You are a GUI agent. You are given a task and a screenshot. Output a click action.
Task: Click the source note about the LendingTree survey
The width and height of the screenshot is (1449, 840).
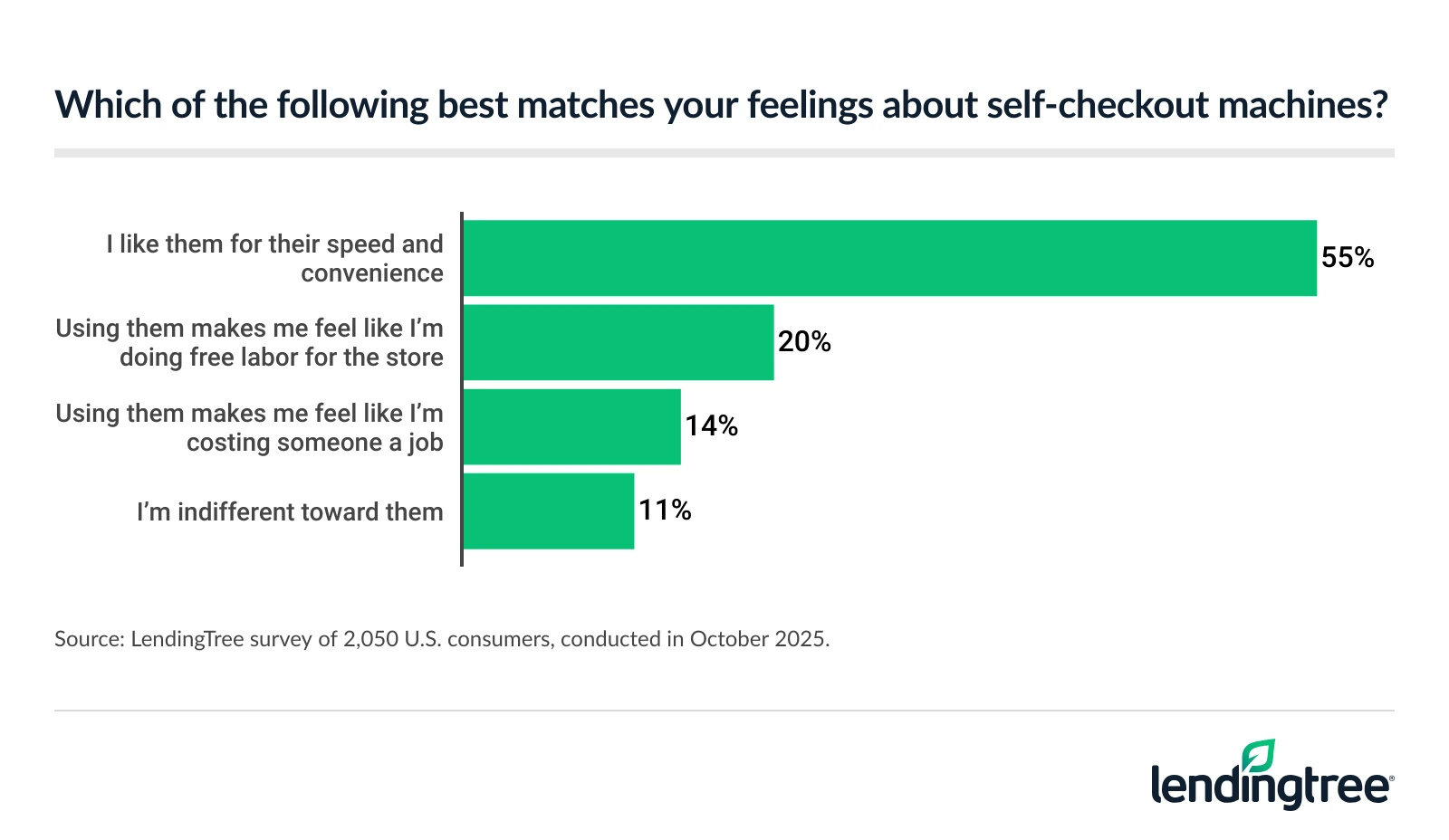(442, 639)
